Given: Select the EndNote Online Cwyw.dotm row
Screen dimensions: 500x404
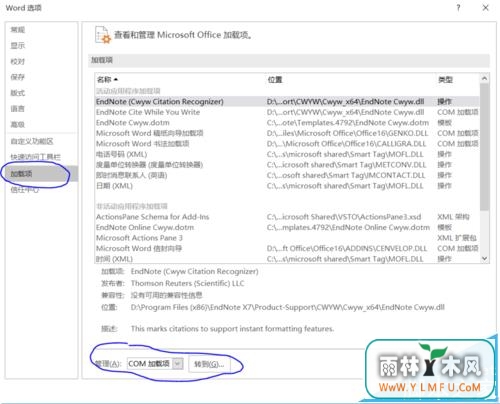Looking at the screenshot, I should point(287,227).
